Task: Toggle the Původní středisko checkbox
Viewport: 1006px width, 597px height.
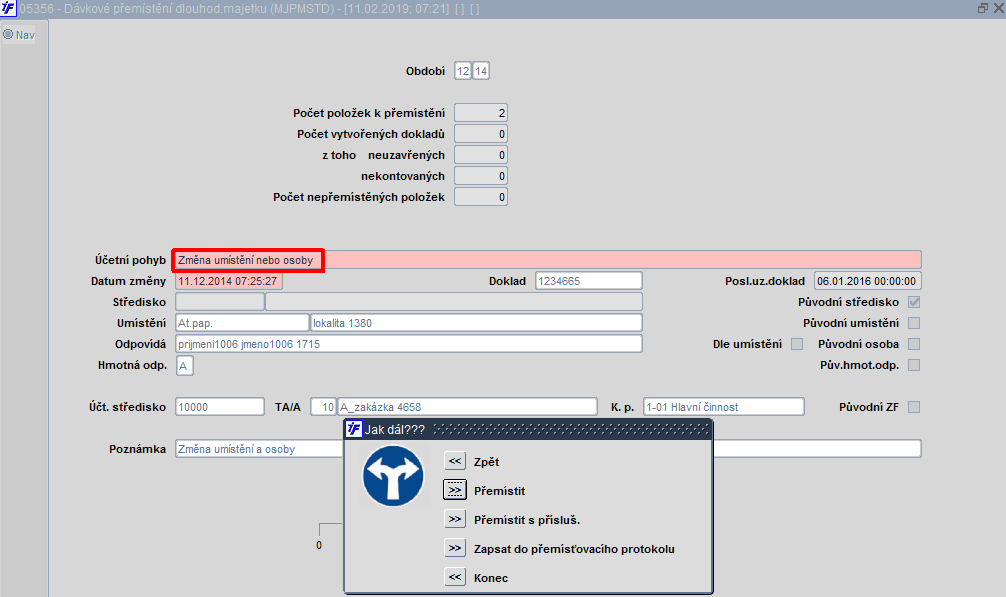Action: click(x=914, y=302)
